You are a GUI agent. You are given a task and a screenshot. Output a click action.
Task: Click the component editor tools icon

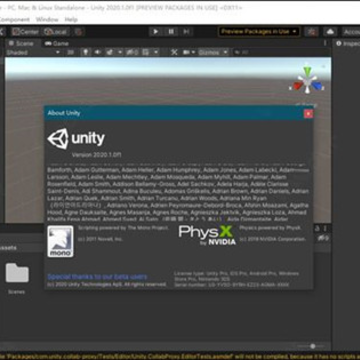pos(174,52)
